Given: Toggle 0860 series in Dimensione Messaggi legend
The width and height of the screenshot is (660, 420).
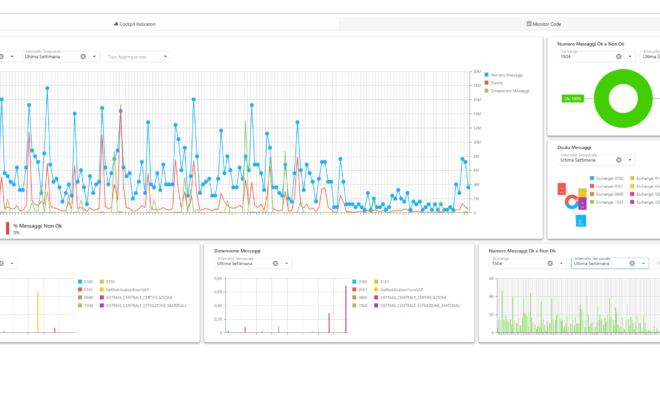Looking at the screenshot, I should pos(360,298).
